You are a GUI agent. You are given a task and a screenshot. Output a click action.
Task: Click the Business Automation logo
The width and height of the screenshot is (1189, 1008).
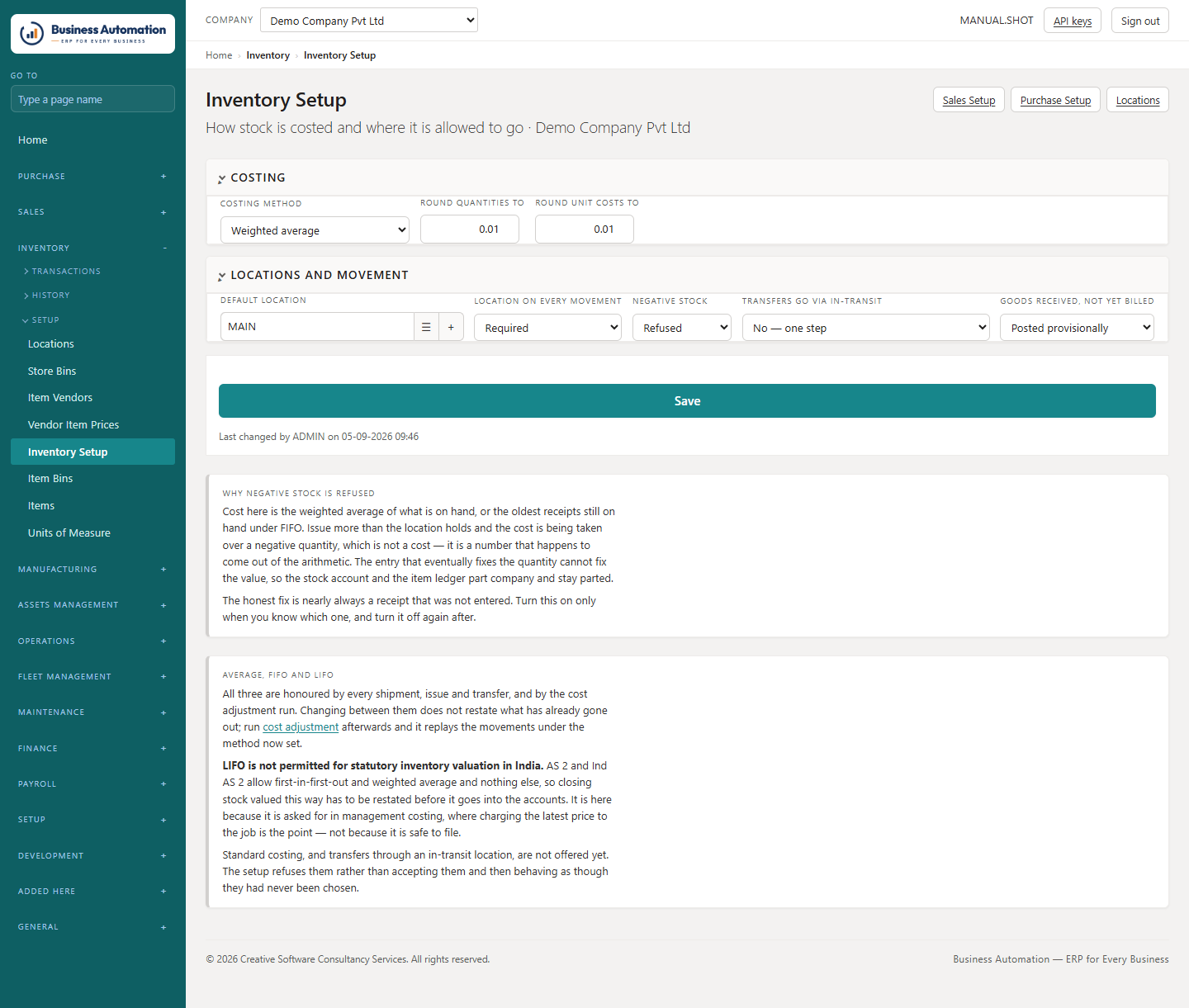[92, 34]
